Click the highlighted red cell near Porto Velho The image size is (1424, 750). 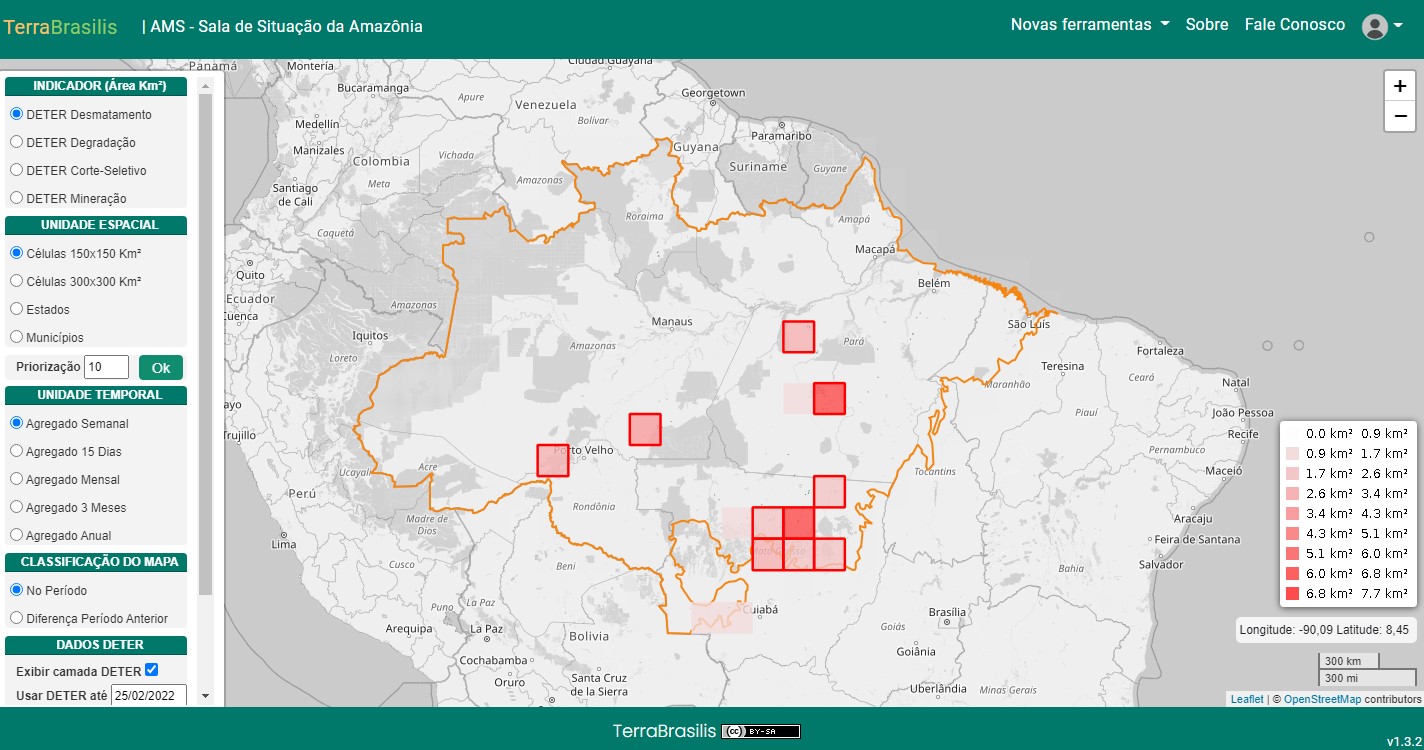[553, 460]
